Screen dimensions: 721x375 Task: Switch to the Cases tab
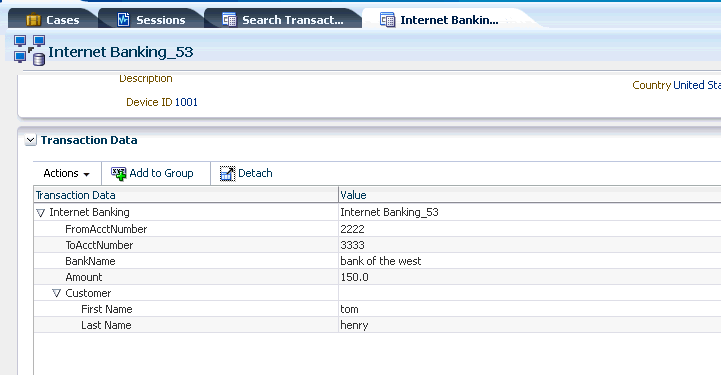coord(52,20)
